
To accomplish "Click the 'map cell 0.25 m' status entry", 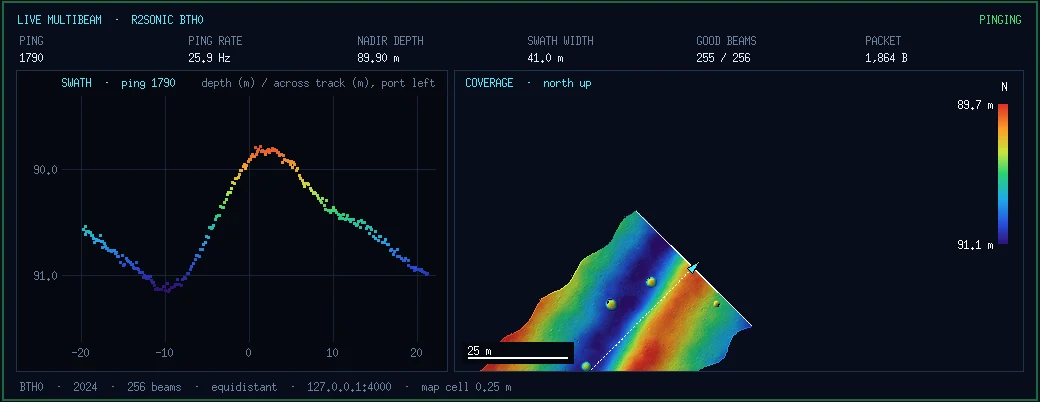I will point(466,387).
